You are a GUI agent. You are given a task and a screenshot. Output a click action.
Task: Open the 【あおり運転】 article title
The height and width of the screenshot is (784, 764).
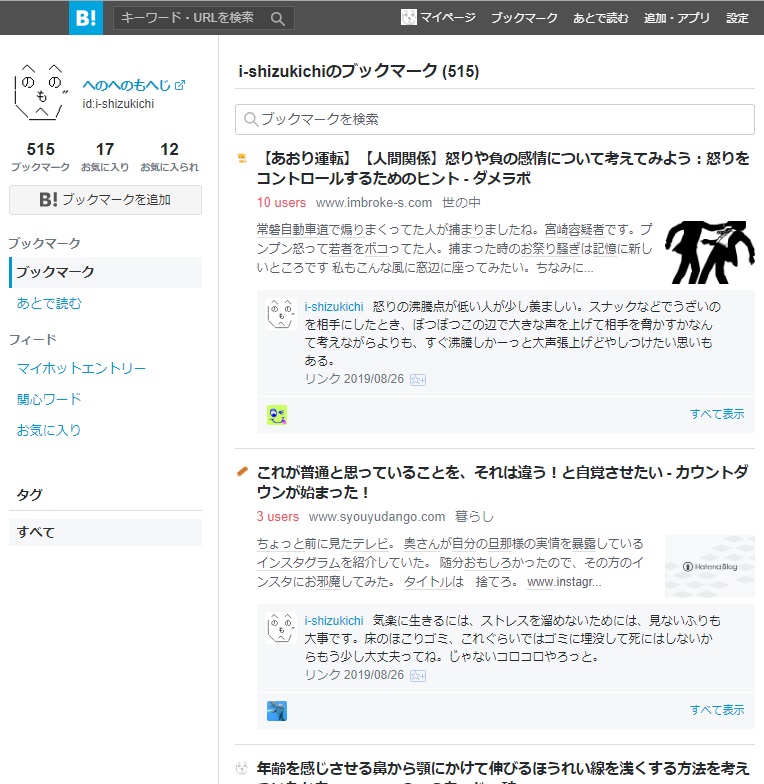(x=503, y=168)
